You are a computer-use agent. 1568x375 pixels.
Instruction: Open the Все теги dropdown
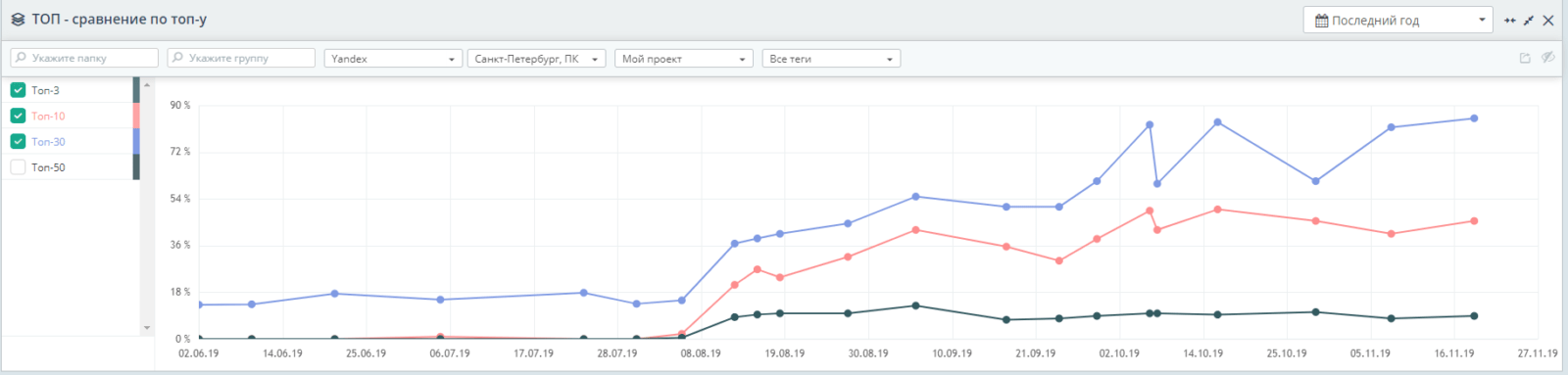[x=831, y=59]
